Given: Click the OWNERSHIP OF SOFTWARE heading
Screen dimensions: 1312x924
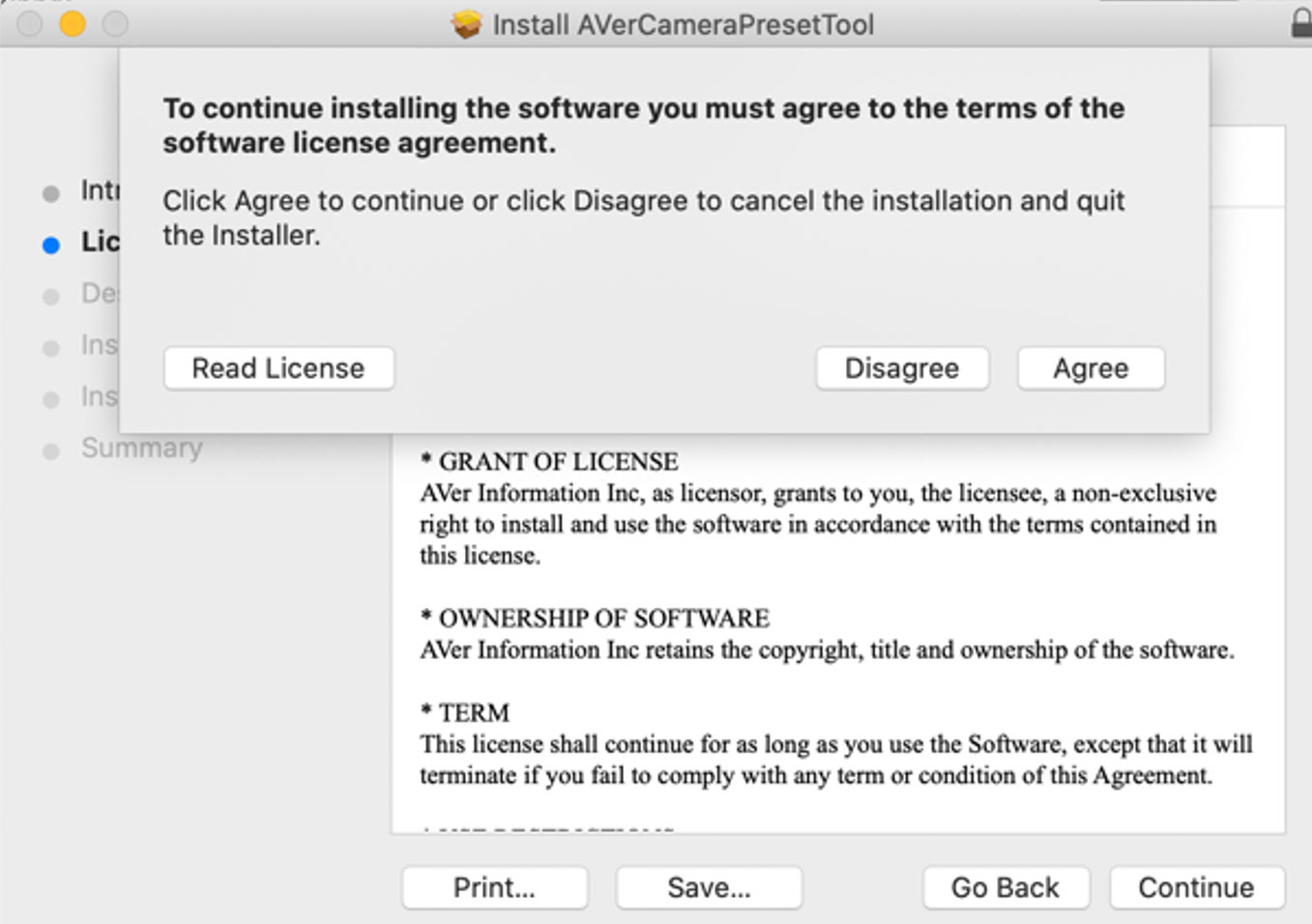Looking at the screenshot, I should click(603, 618).
